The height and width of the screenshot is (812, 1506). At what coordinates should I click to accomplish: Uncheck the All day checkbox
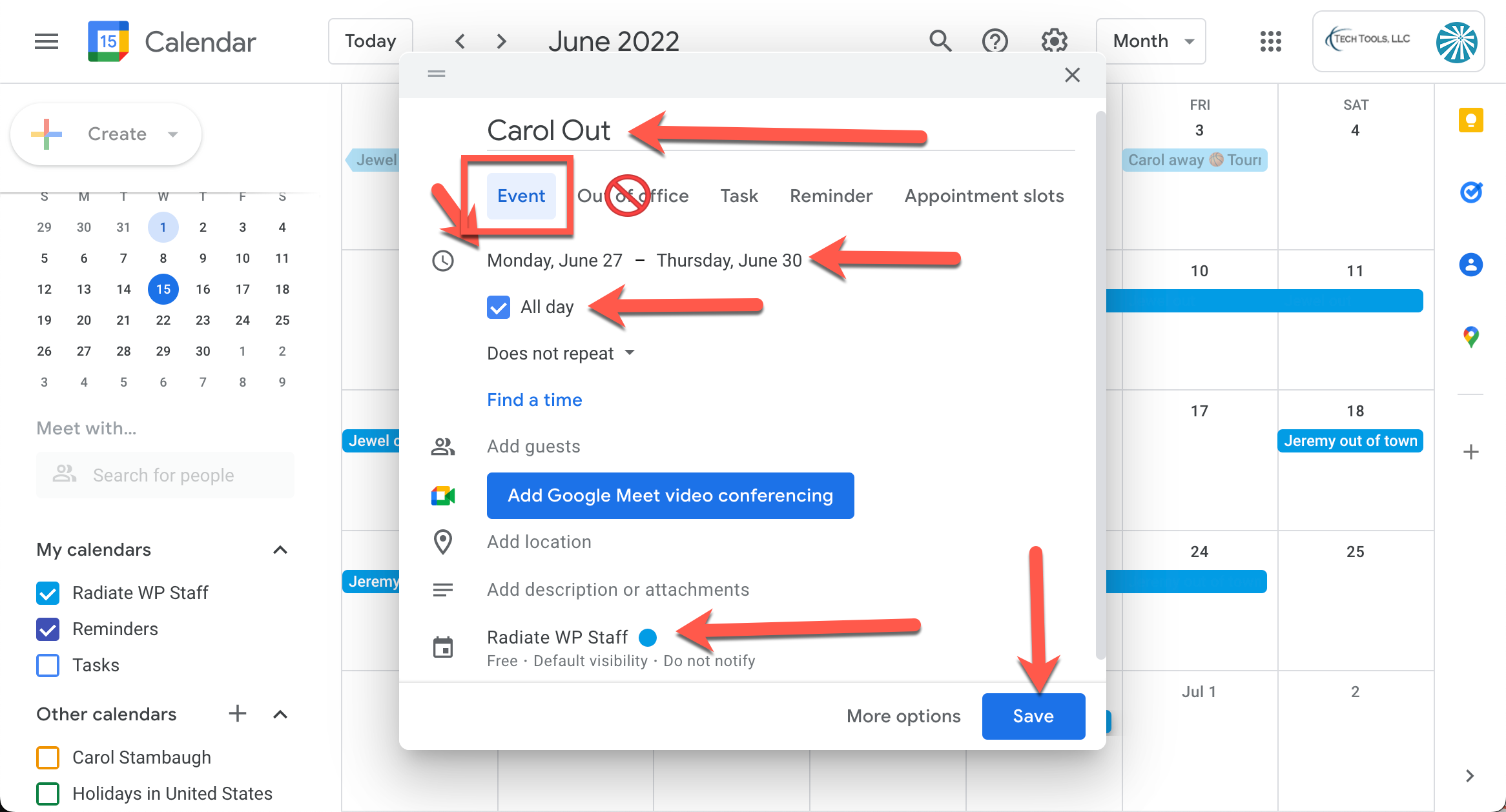point(499,307)
